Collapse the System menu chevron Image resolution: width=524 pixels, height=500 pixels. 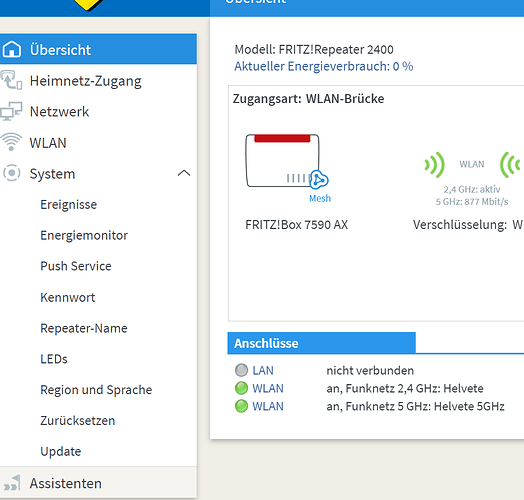(x=184, y=173)
